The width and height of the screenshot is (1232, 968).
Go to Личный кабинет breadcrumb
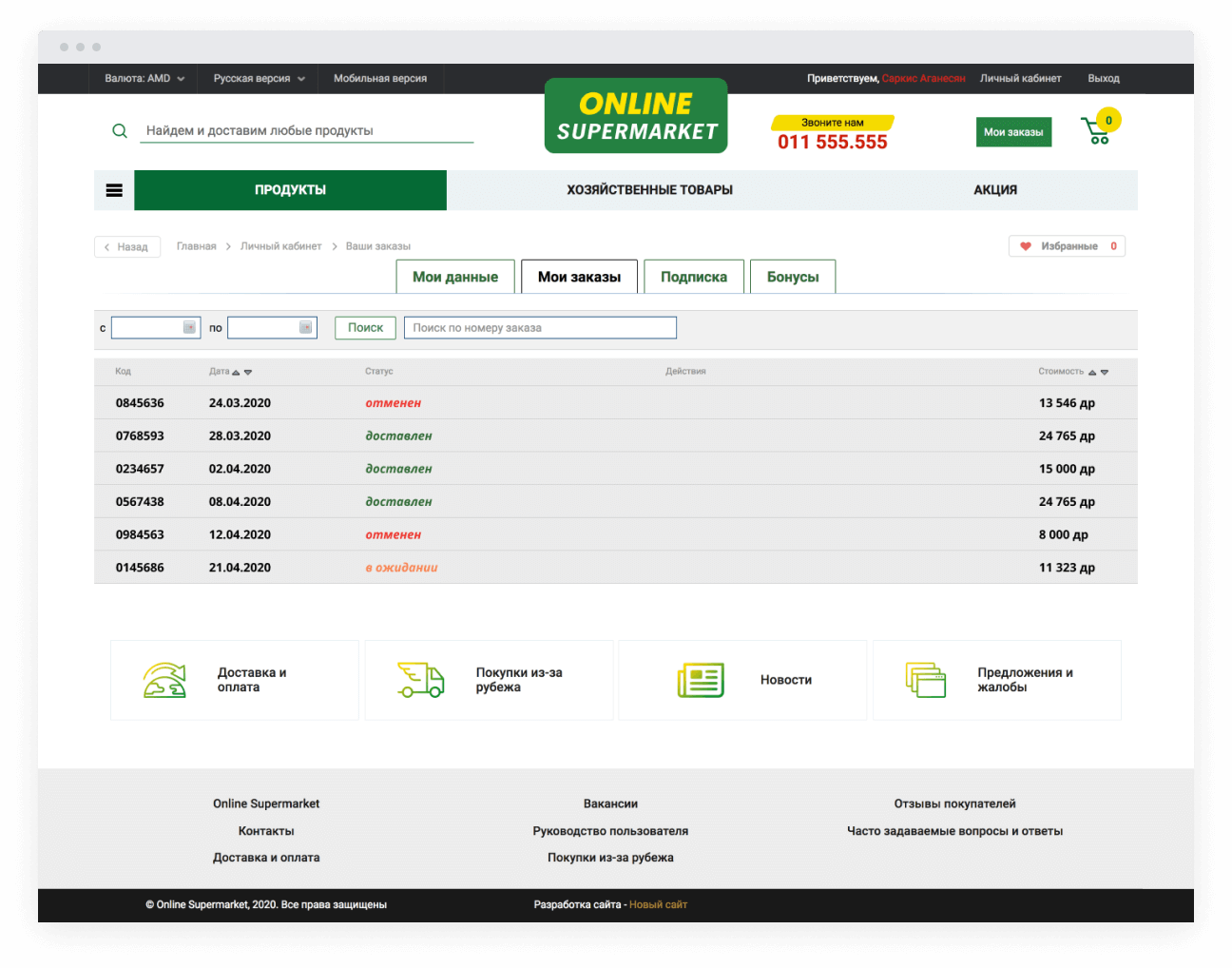click(x=280, y=246)
